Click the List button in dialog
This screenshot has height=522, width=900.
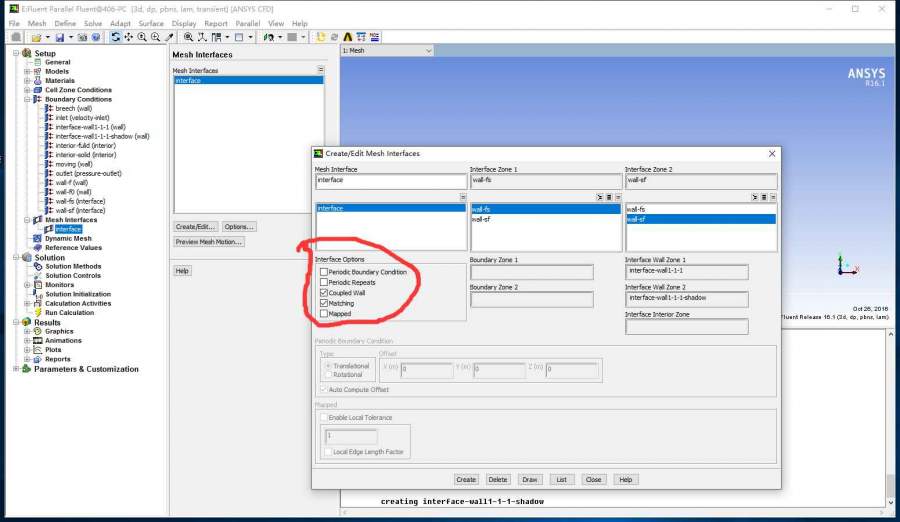561,480
